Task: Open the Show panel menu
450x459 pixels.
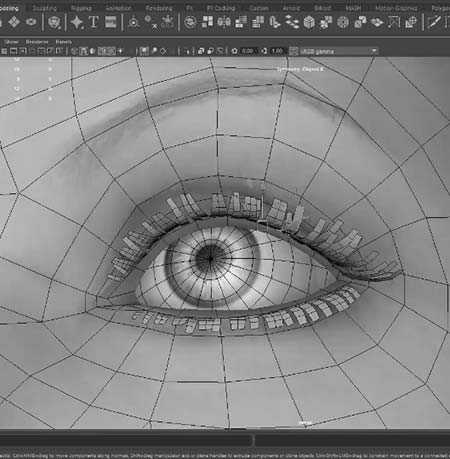Action: pyautogui.click(x=12, y=42)
